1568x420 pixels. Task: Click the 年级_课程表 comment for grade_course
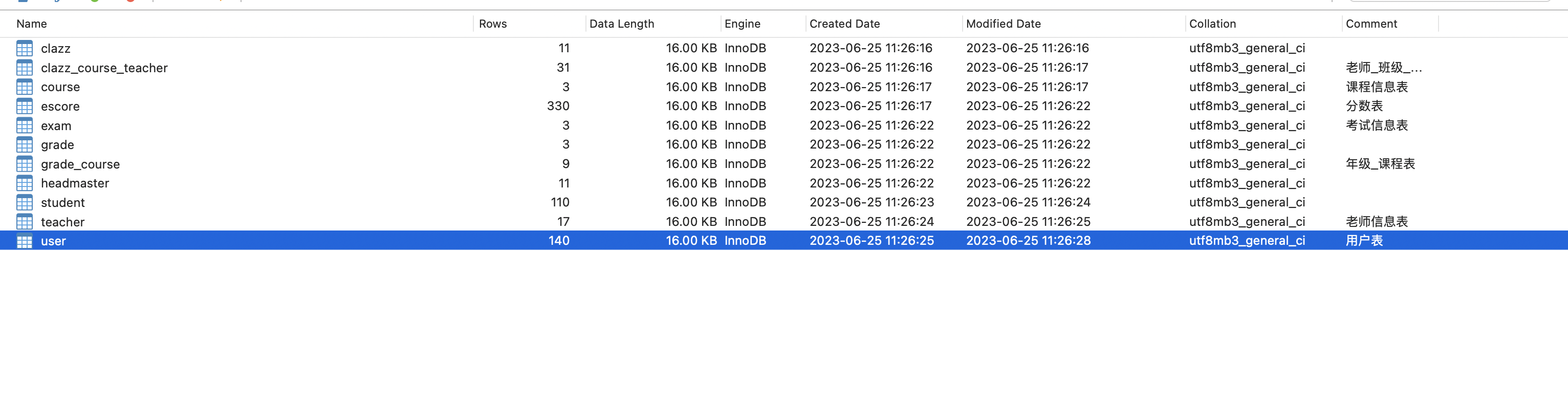point(1380,164)
